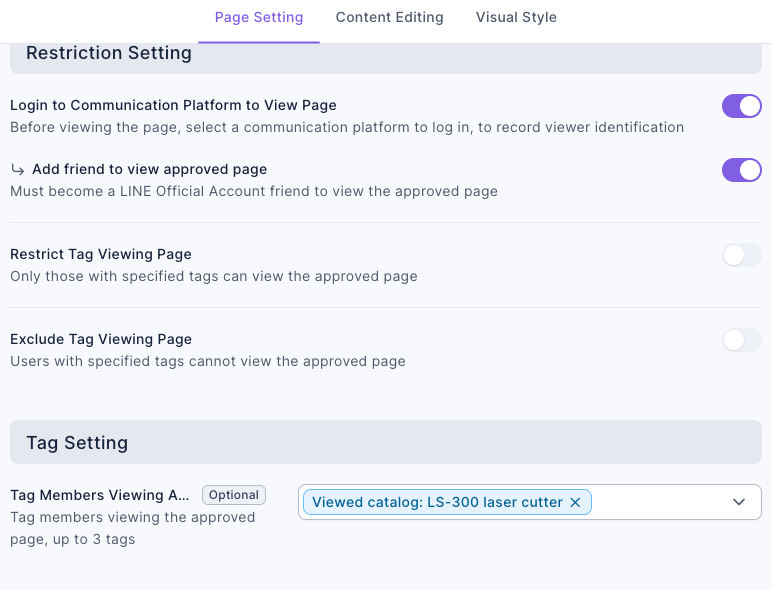Viewport: 772px width, 590px height.
Task: Open the Content Editing tab
Action: [389, 18]
